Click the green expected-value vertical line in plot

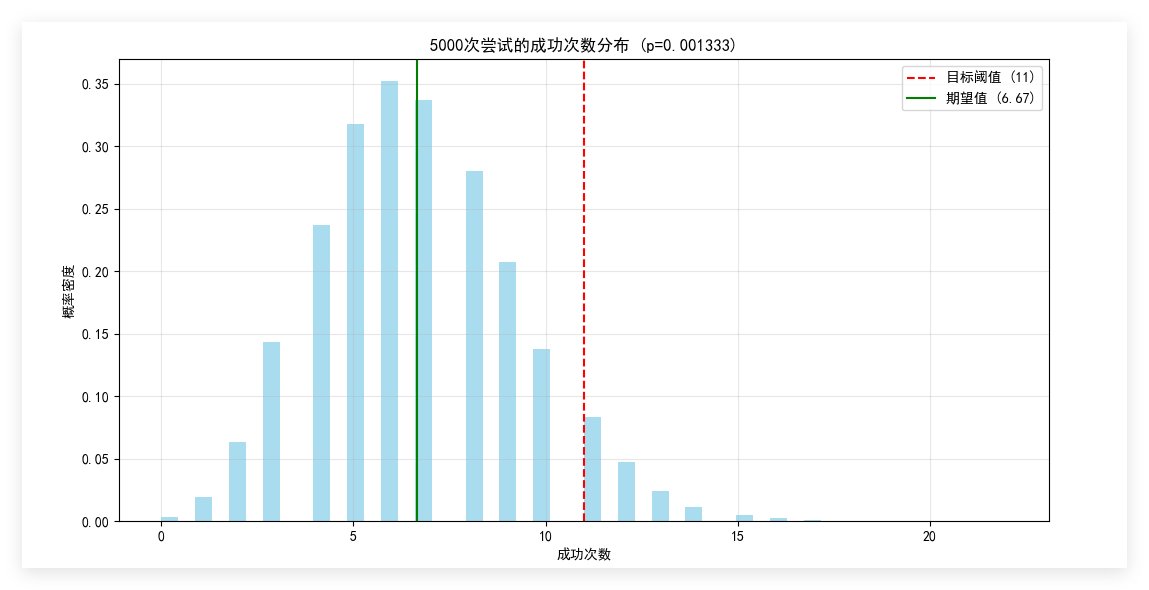417,290
